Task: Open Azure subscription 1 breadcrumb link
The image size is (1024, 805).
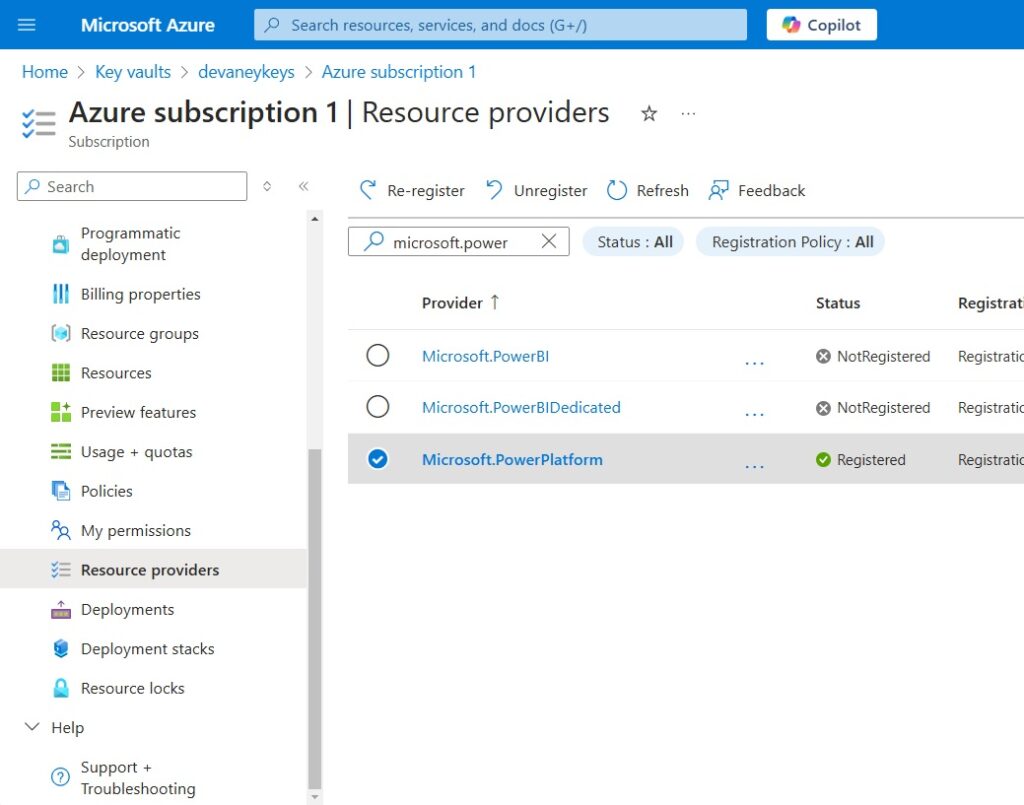Action: pos(399,72)
